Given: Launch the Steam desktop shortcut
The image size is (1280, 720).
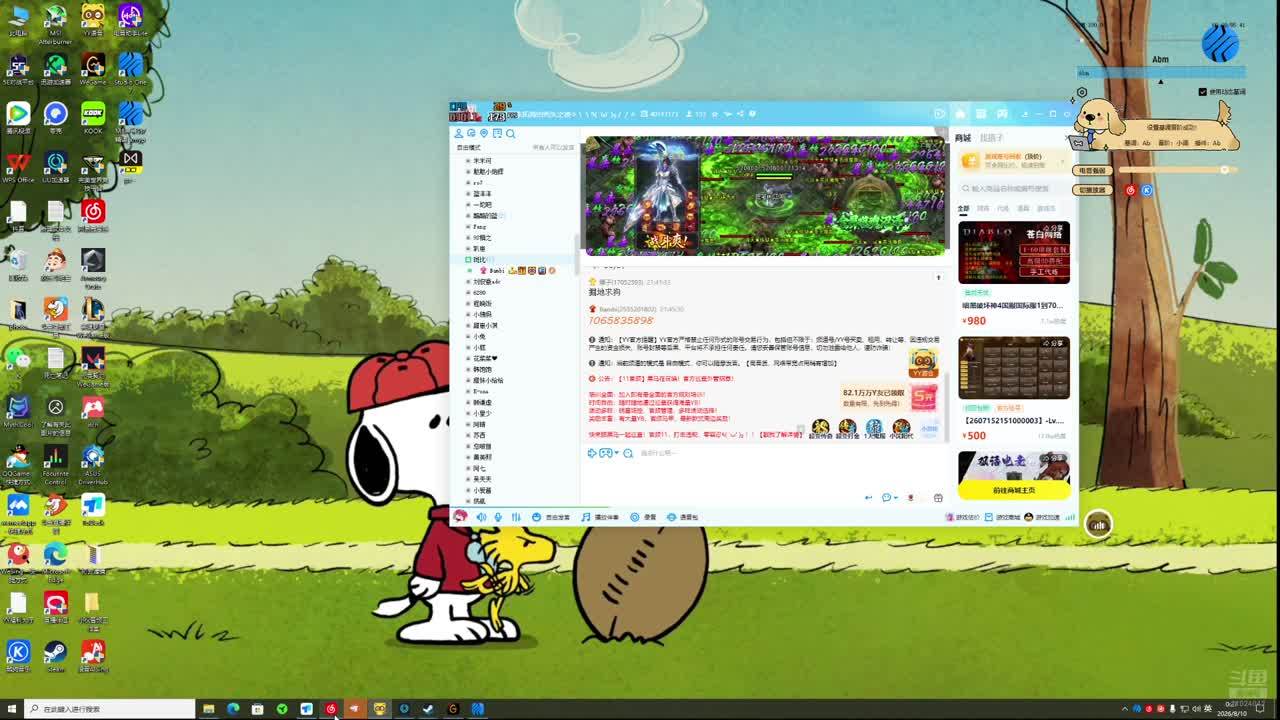Looking at the screenshot, I should 55,656.
